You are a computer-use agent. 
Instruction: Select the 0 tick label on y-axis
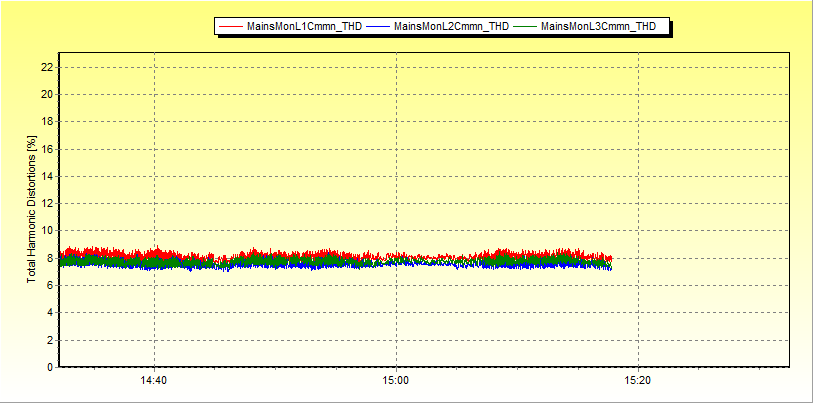tap(50, 367)
